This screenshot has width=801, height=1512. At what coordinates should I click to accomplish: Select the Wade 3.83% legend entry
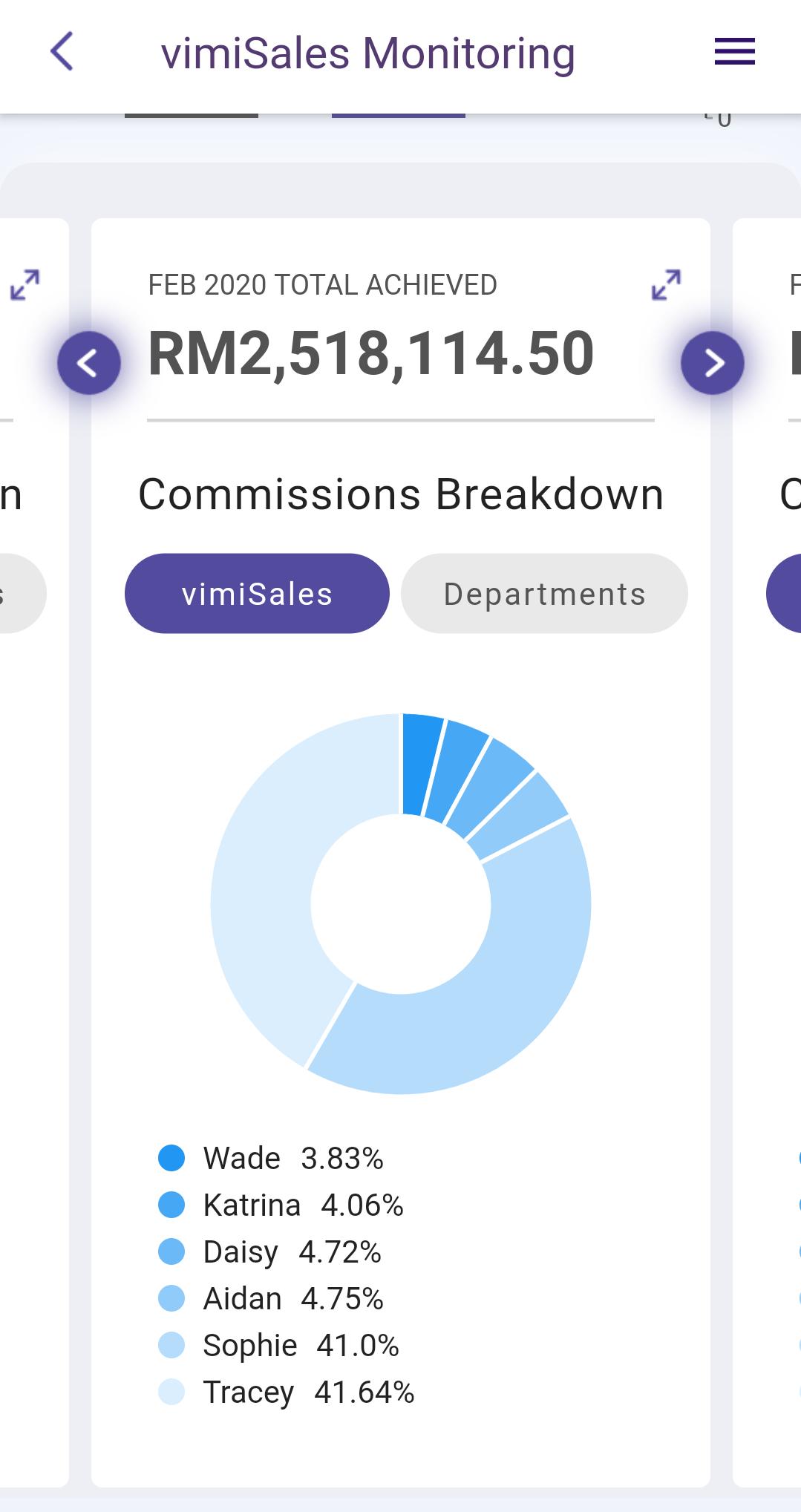tap(271, 1158)
